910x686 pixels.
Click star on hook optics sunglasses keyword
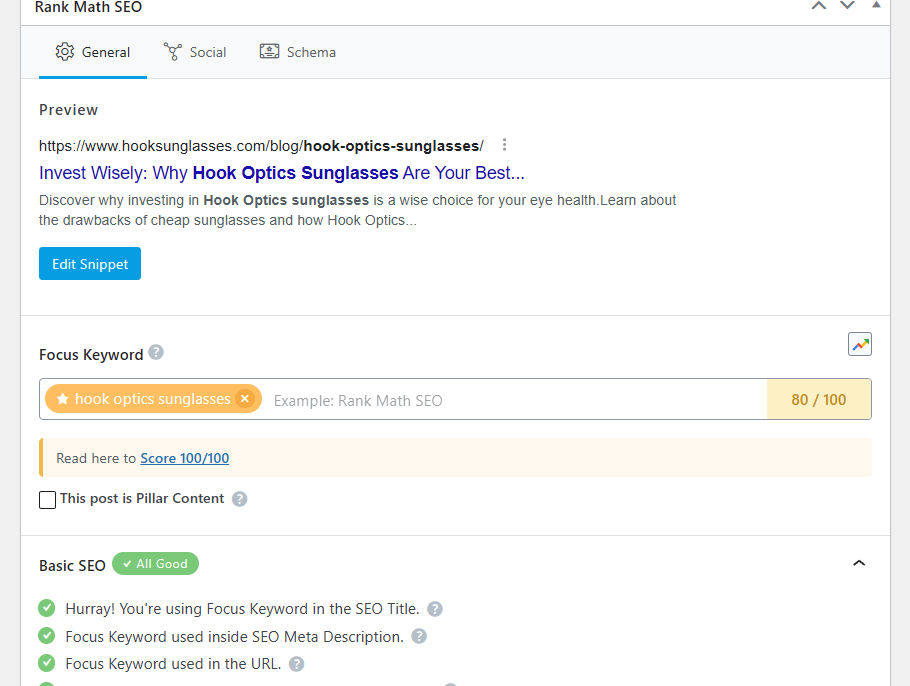click(x=63, y=399)
